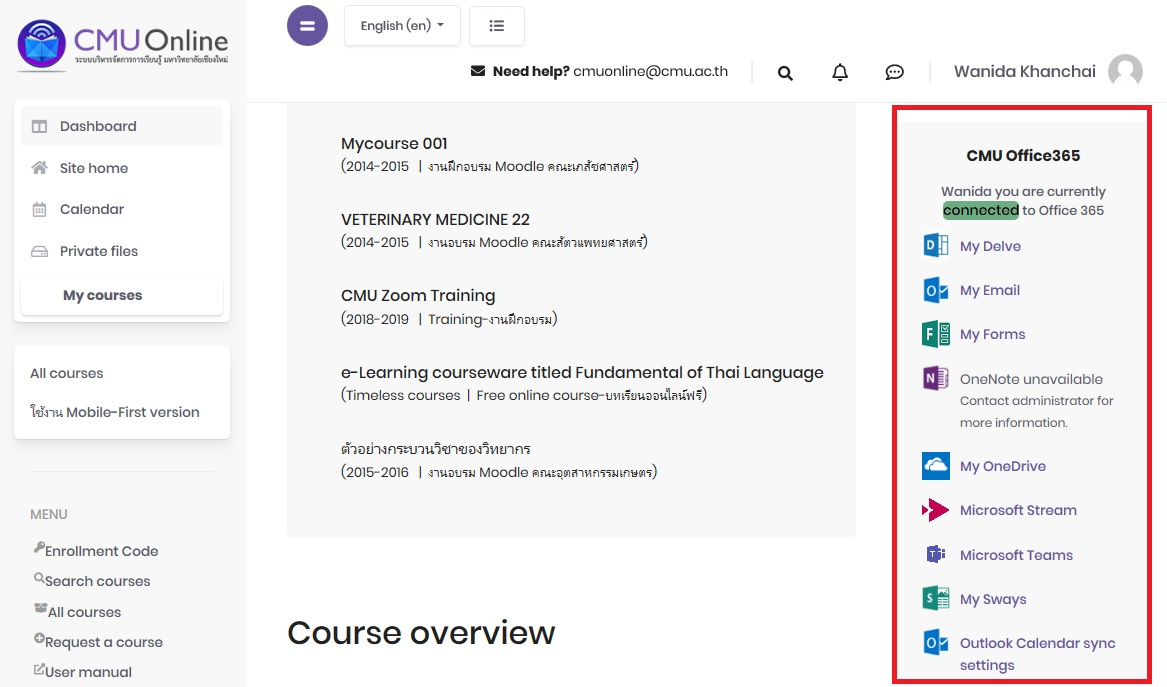The height and width of the screenshot is (687, 1167).
Task: Open the User manual link
Action: 88,672
